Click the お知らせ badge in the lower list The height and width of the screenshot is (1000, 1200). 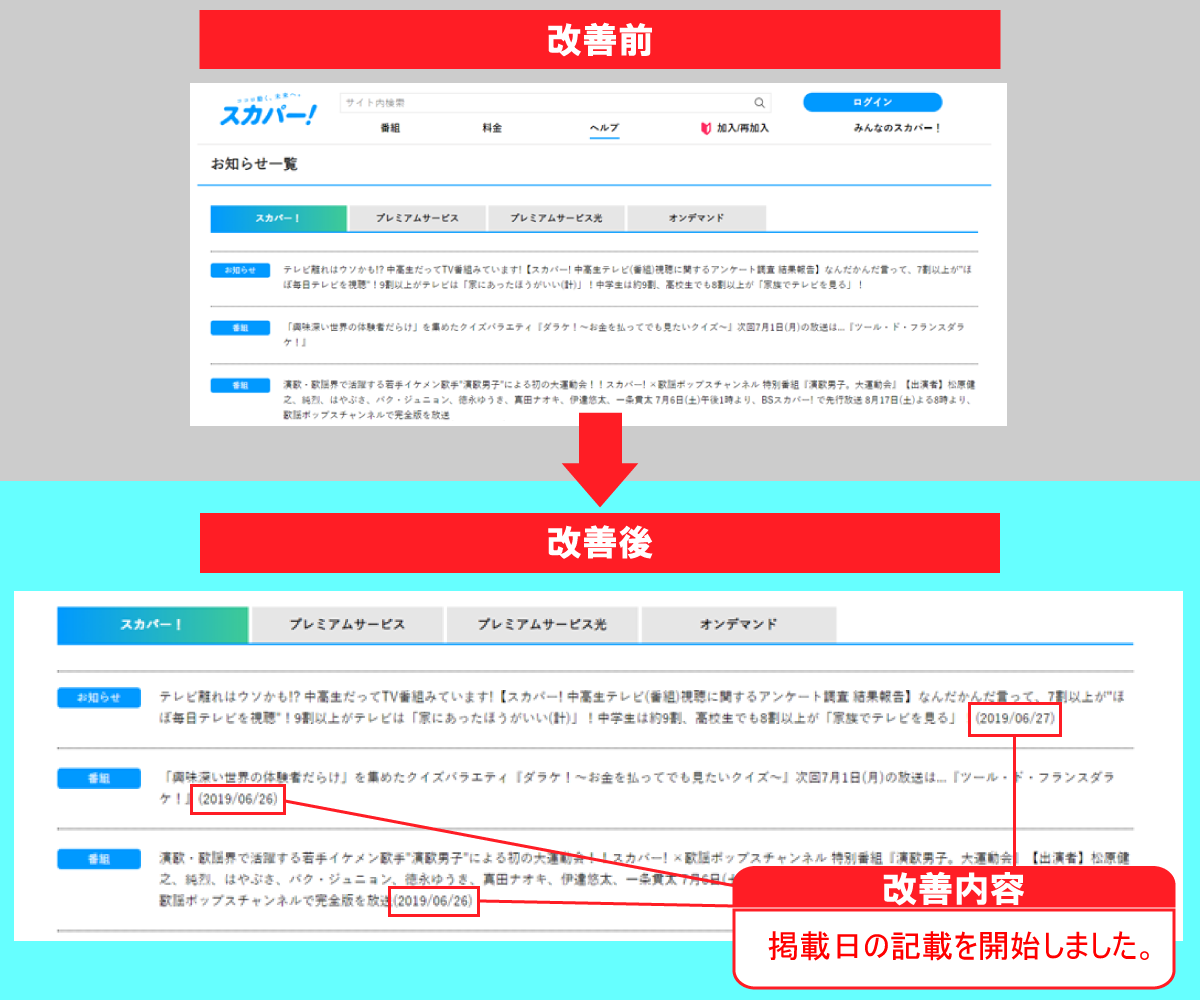99,697
